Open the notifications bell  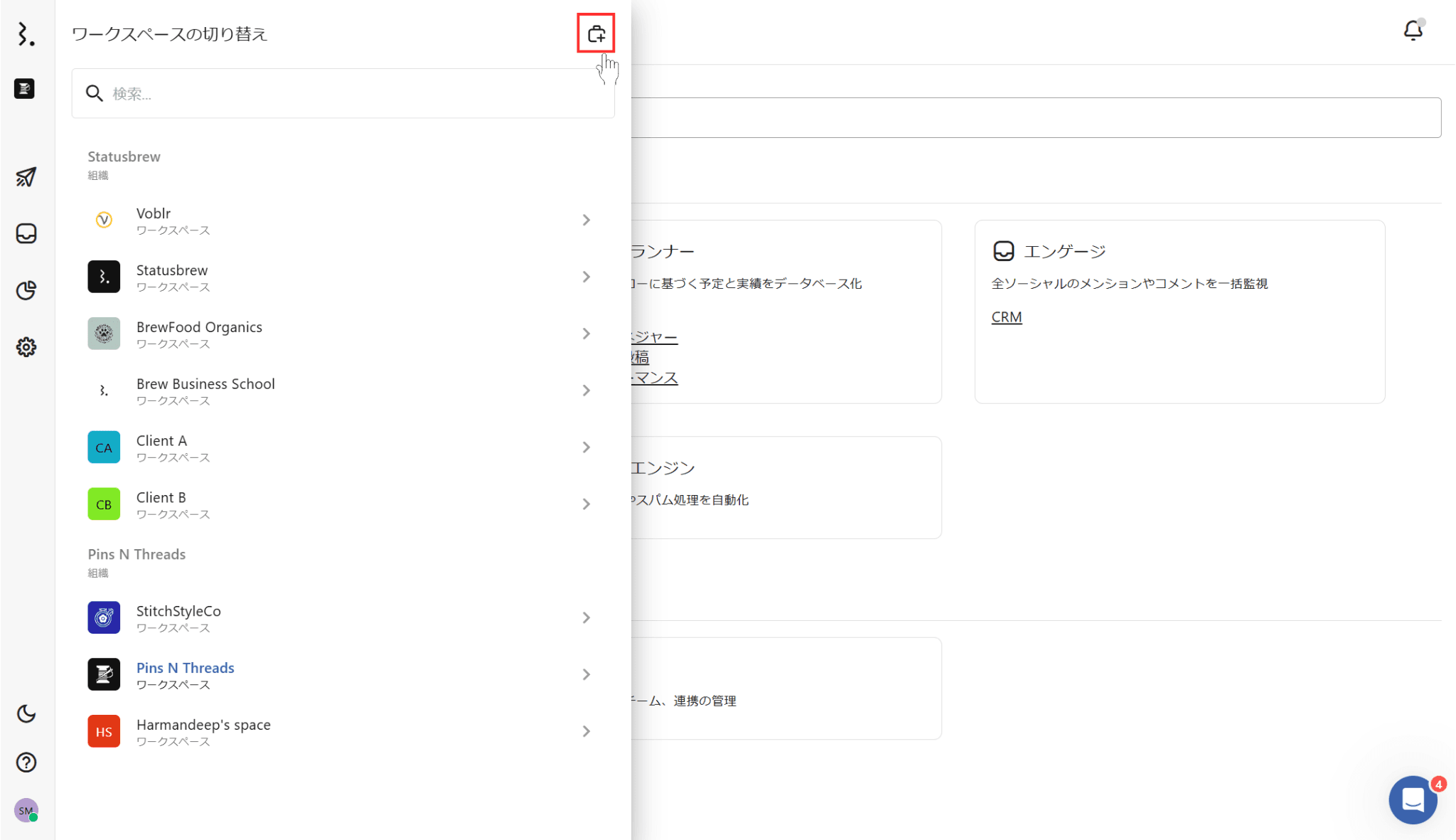point(1413,31)
